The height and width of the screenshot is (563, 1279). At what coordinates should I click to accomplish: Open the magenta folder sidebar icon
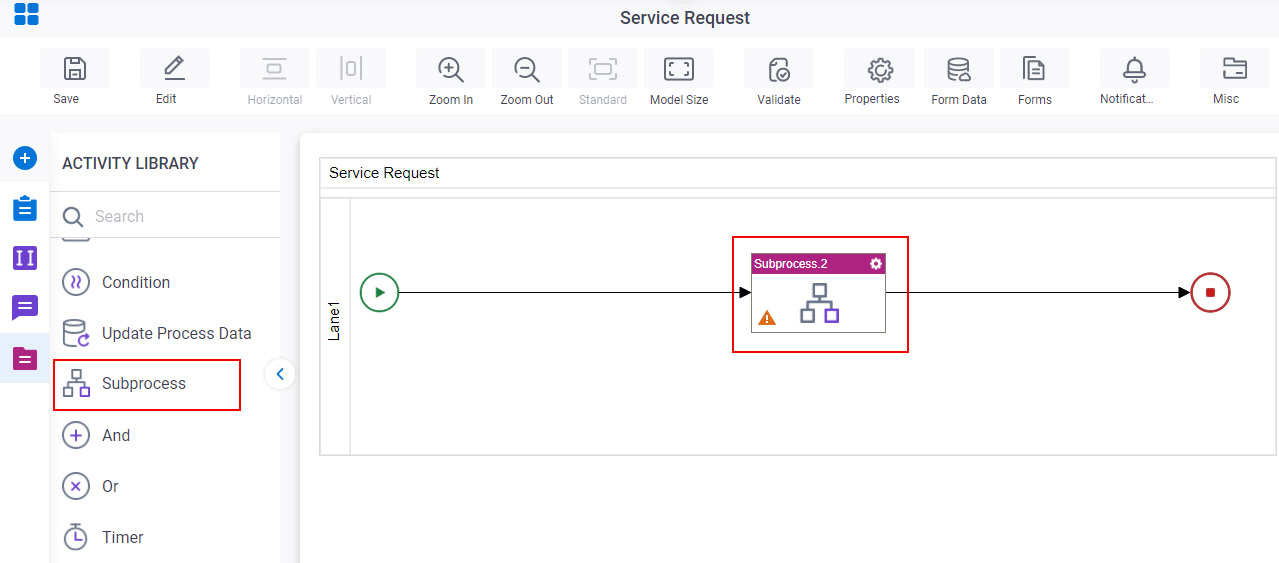coord(25,358)
